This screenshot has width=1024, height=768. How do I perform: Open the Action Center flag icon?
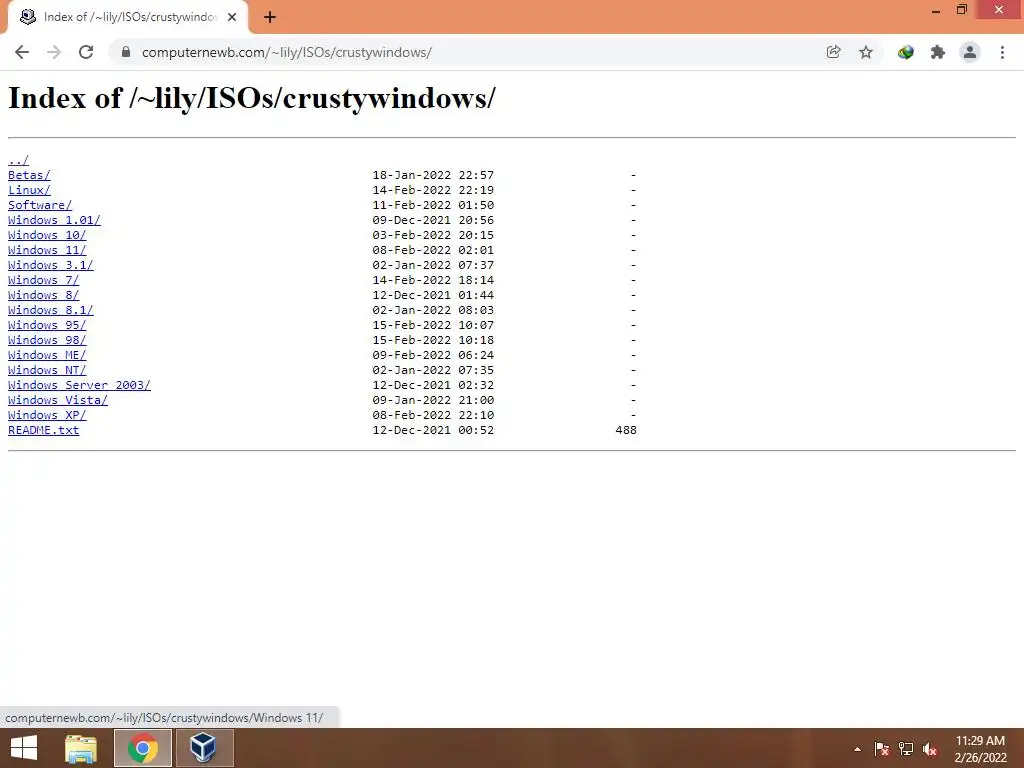882,749
